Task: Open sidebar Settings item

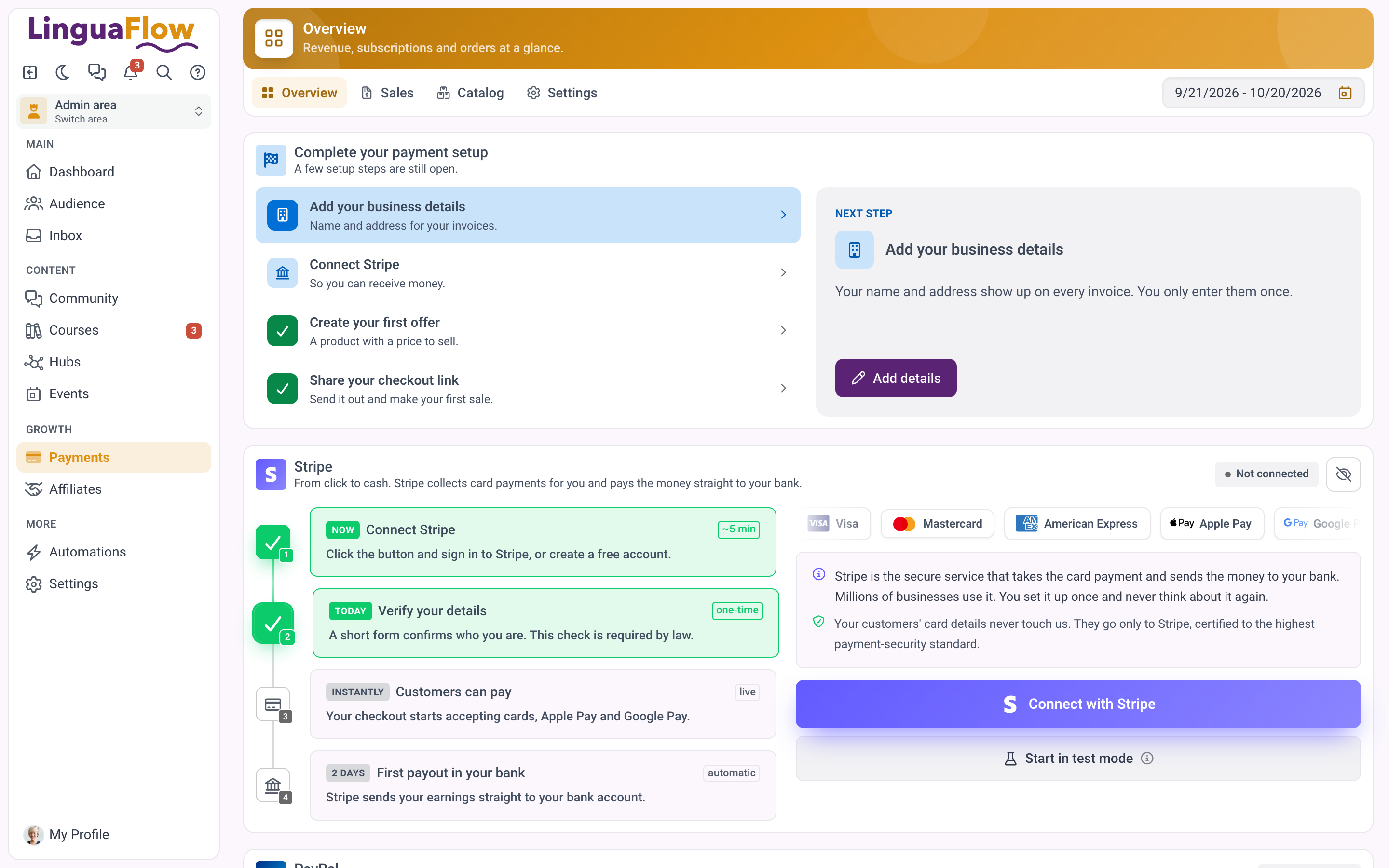Action: click(x=114, y=584)
